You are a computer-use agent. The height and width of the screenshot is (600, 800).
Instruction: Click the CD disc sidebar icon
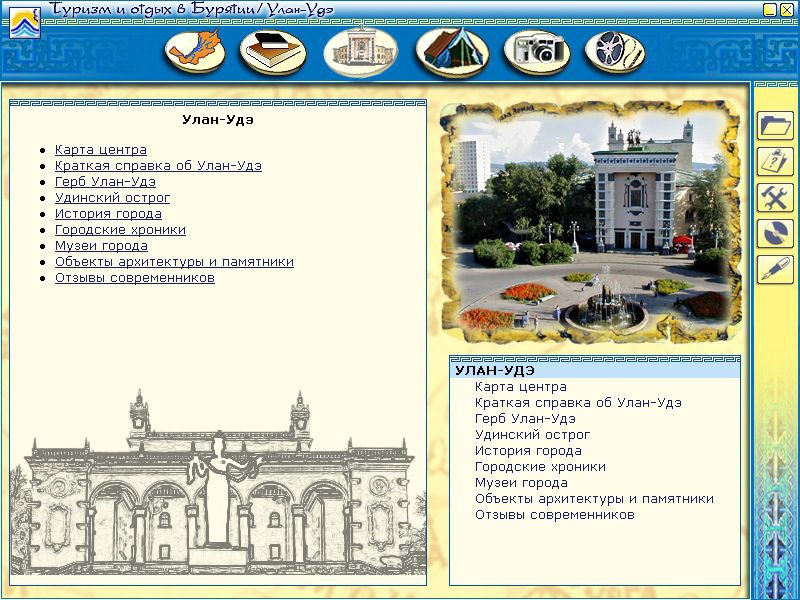[x=775, y=234]
